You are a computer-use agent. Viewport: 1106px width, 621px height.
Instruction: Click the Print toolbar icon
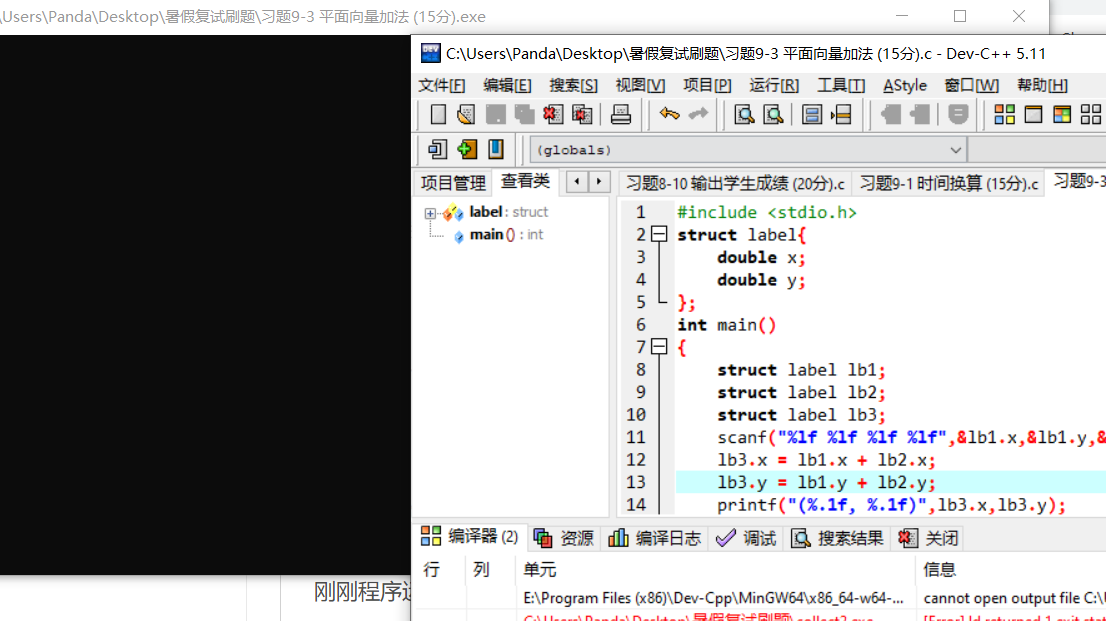(x=620, y=114)
